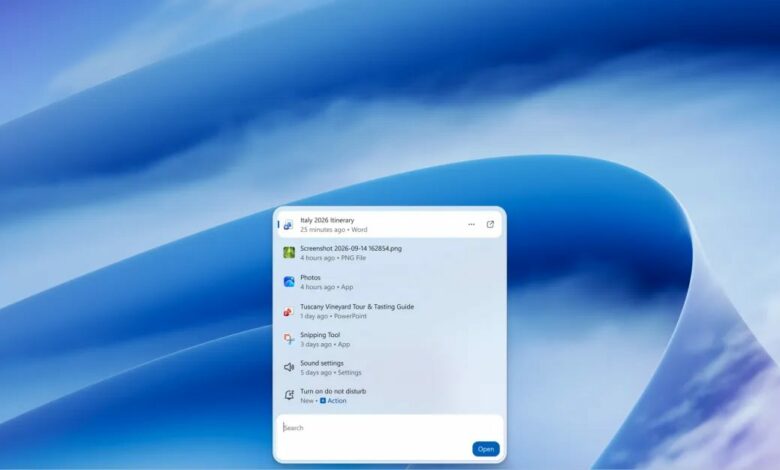Click the speaker icon beside Sound settings
Screen dimensions: 780x470
(x=289, y=368)
